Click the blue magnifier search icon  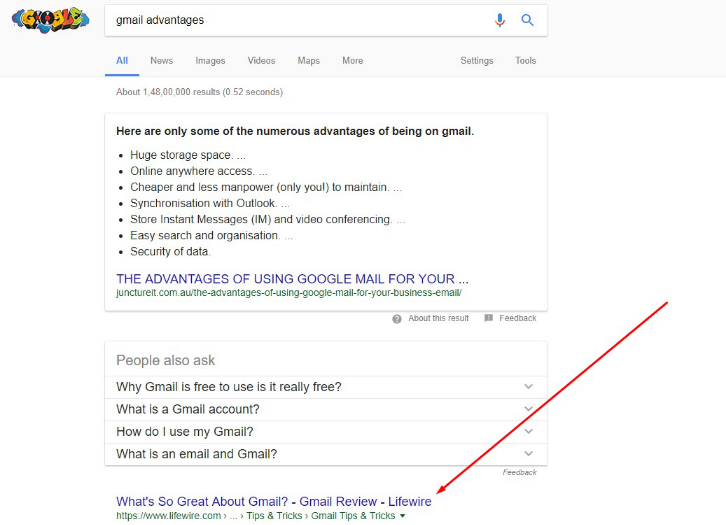(x=527, y=20)
